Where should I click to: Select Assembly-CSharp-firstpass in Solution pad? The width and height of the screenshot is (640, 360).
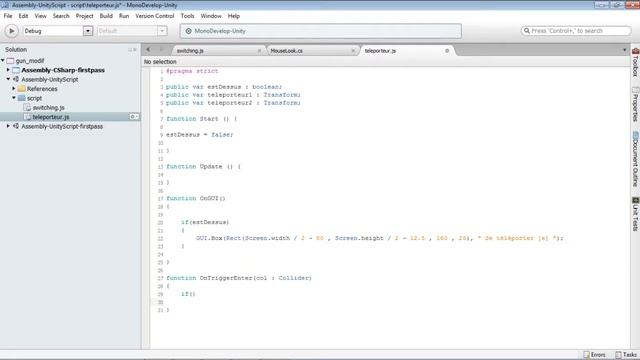(x=63, y=70)
